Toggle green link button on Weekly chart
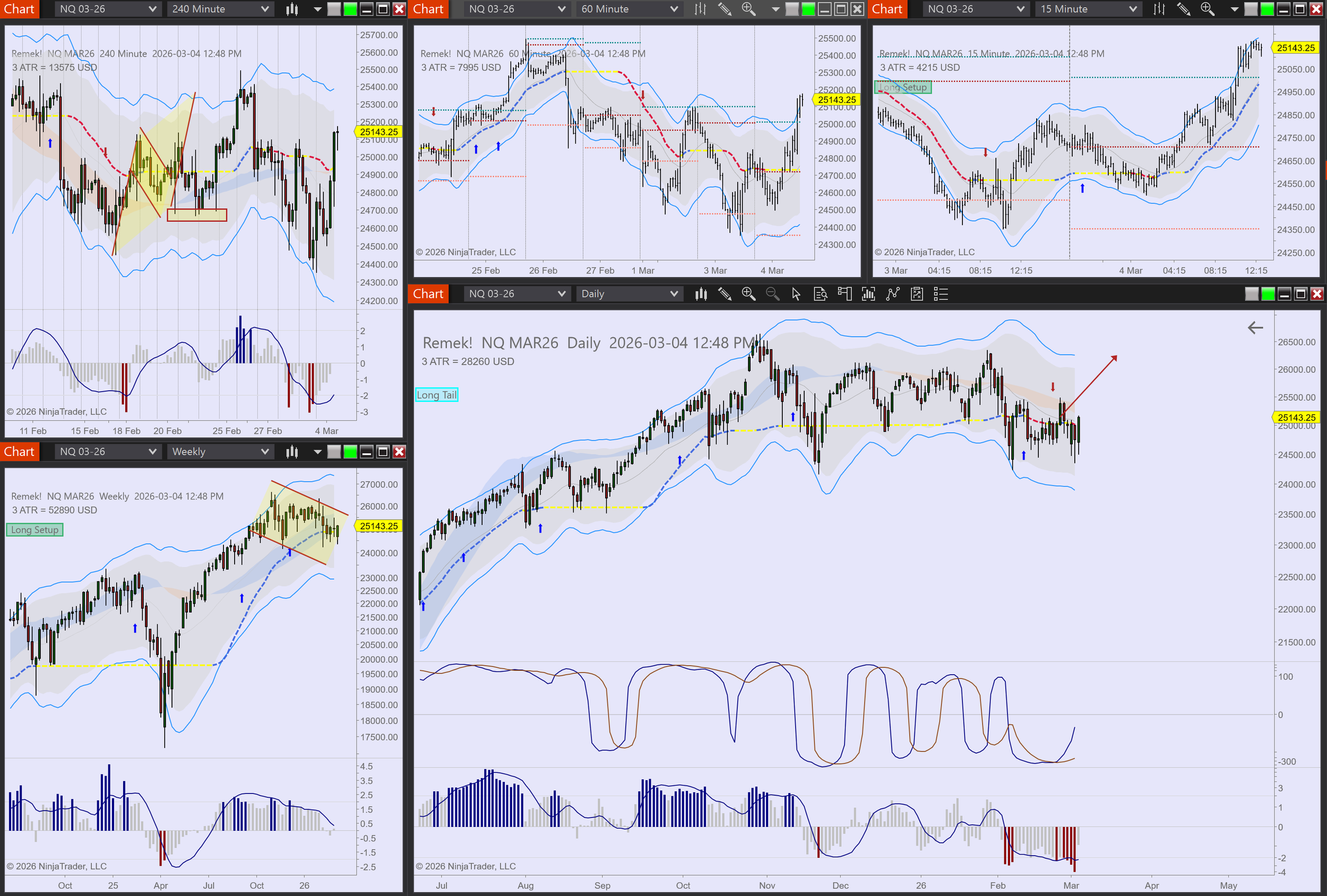 (x=350, y=452)
